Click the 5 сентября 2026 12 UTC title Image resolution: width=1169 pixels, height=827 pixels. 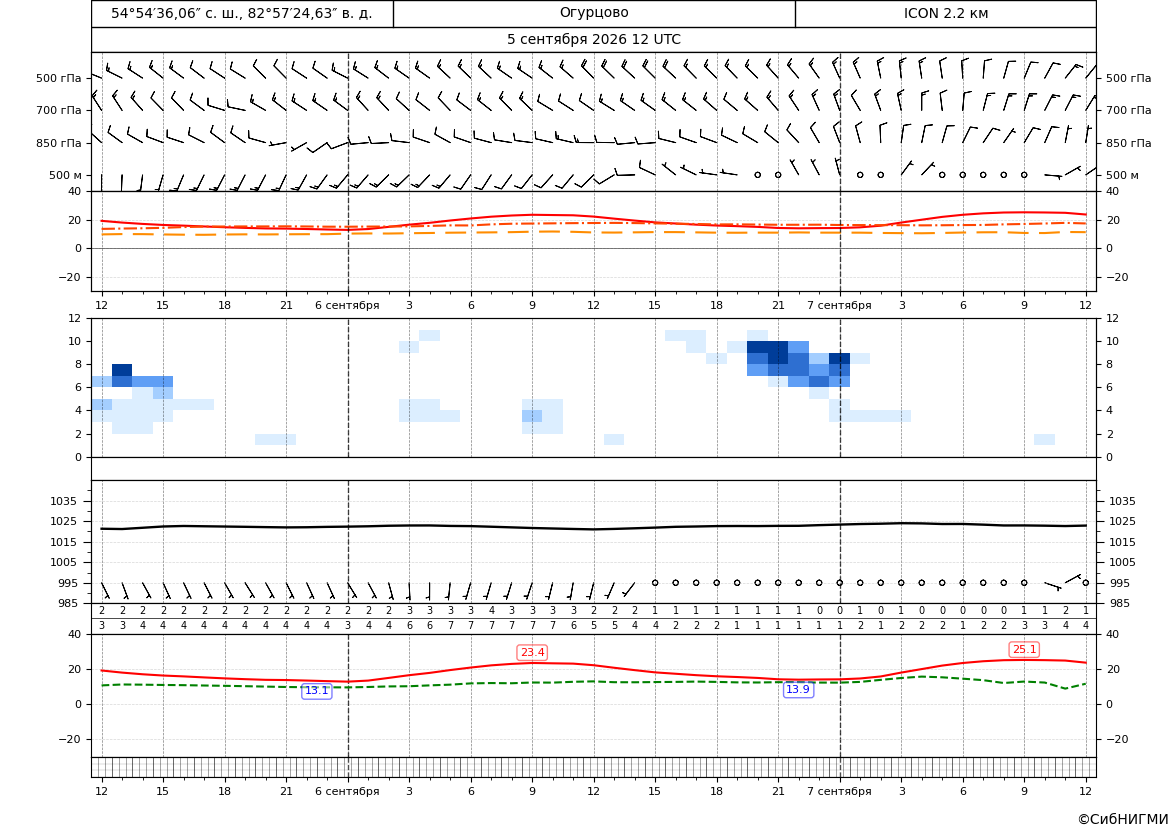coord(593,40)
